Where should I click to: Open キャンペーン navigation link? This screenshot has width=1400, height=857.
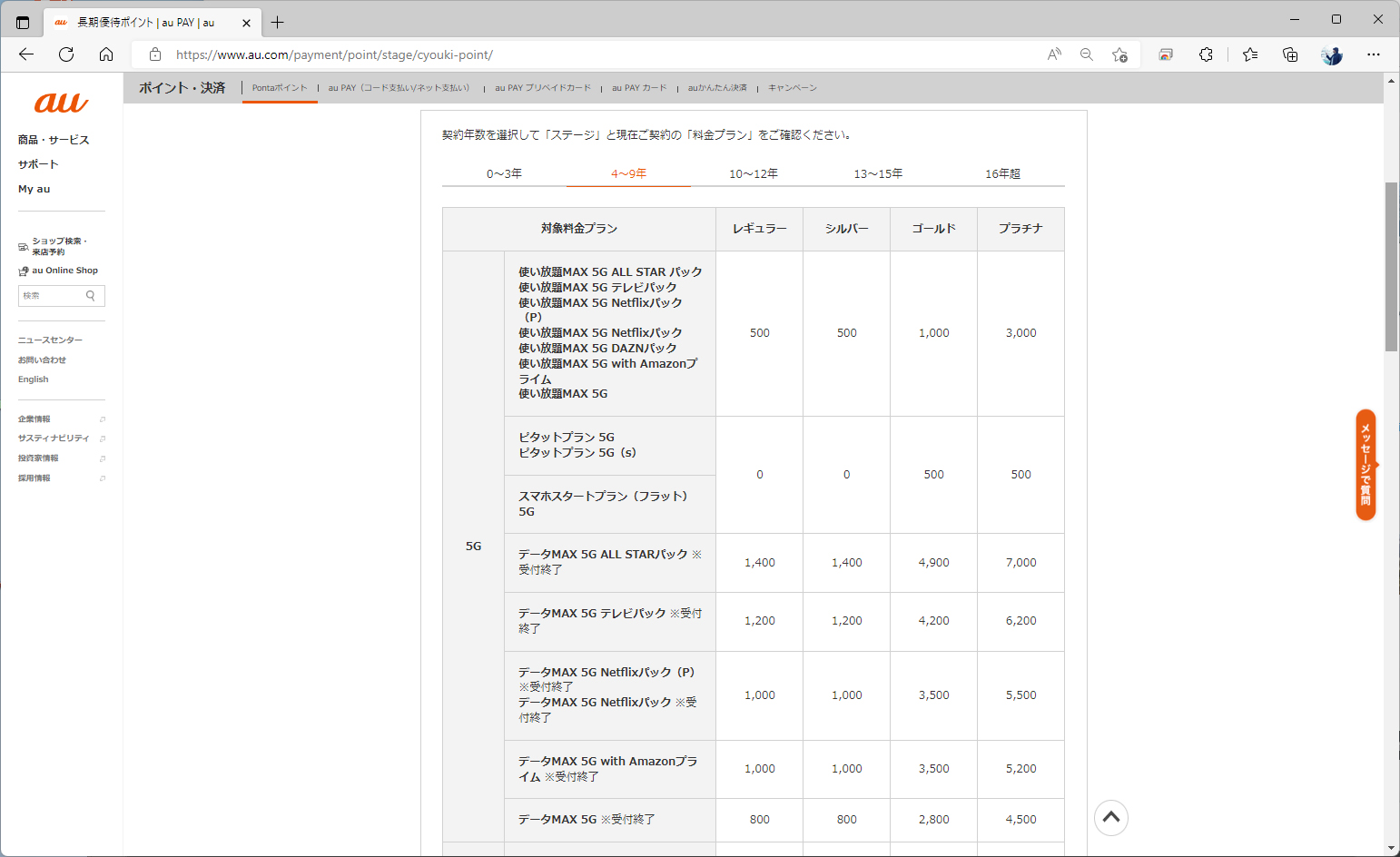tap(793, 88)
